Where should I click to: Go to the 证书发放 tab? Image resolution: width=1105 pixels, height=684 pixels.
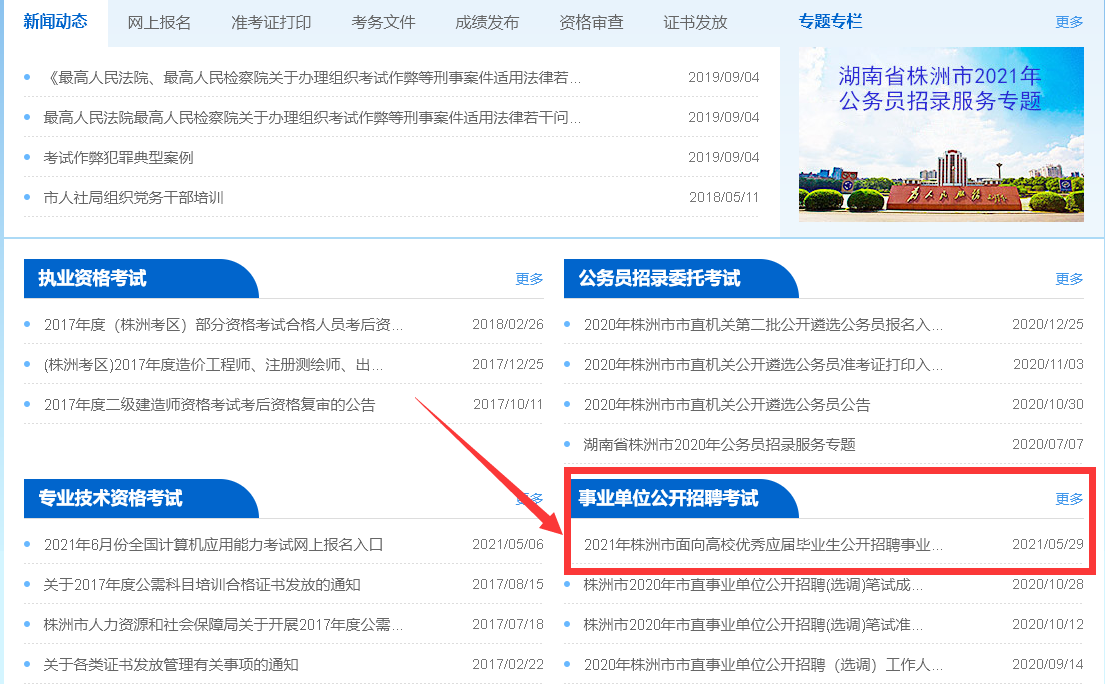coord(695,22)
